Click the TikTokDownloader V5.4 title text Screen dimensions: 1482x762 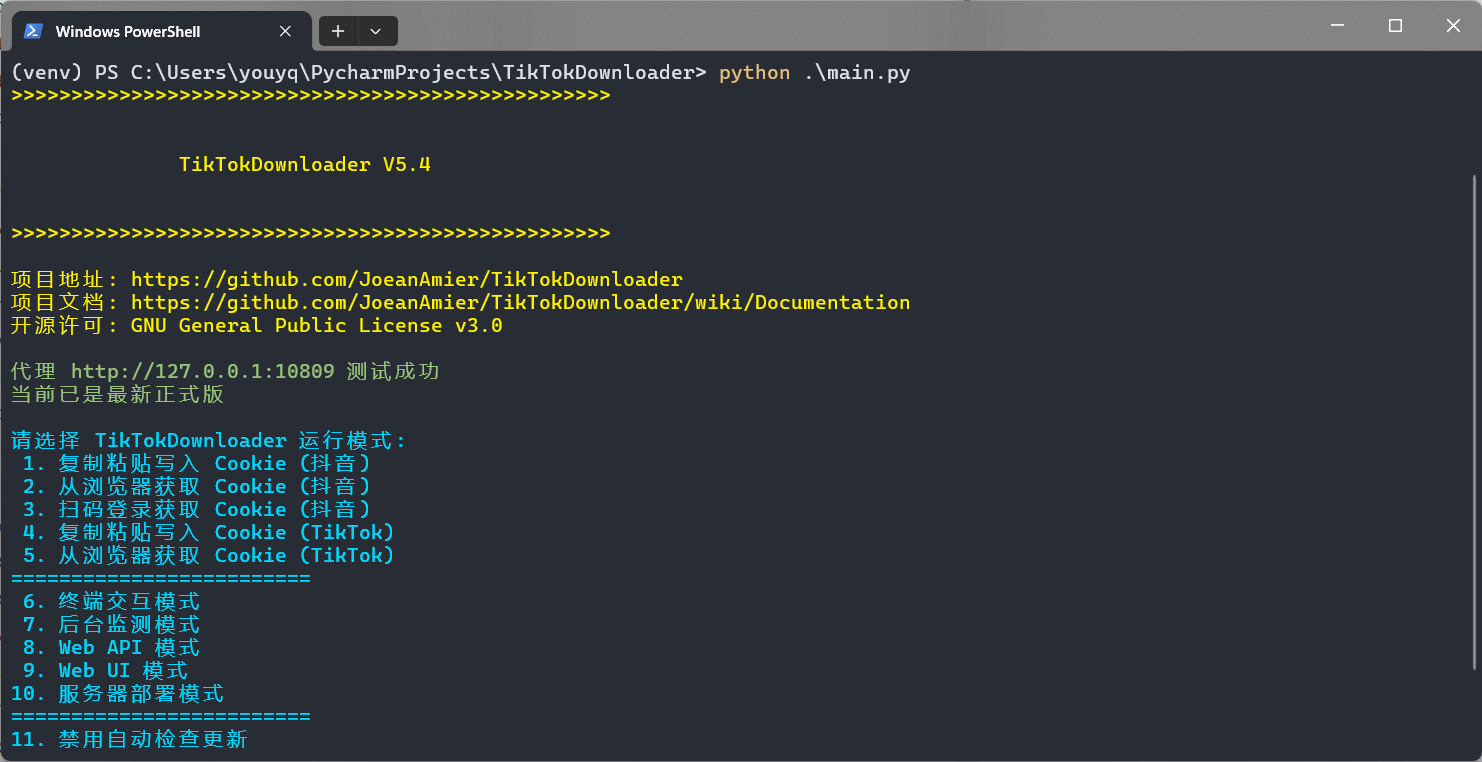305,164
